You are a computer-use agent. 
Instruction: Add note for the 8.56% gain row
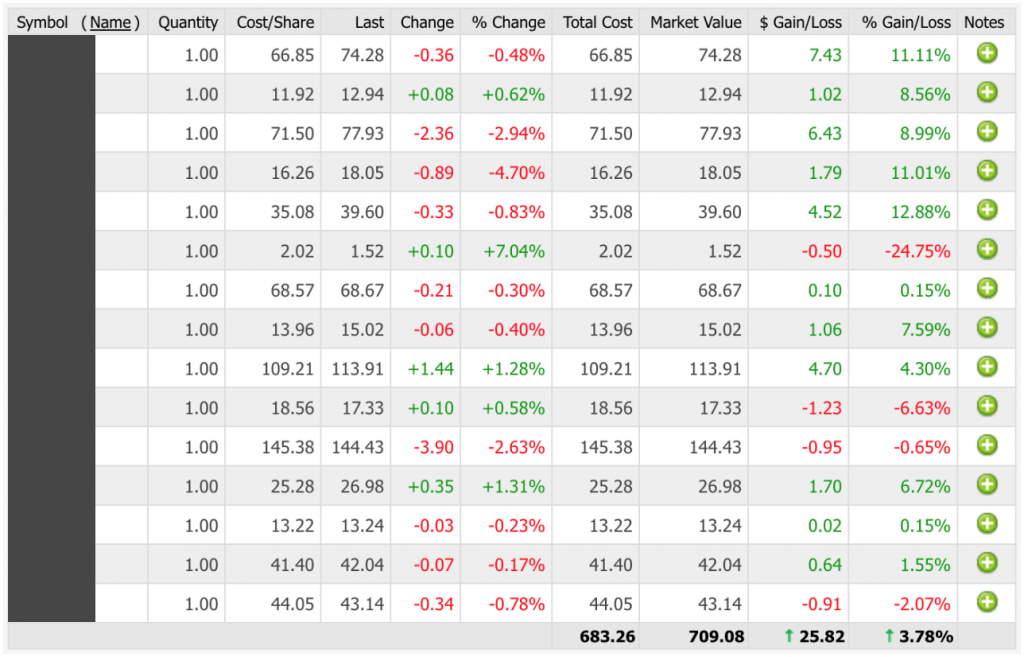pos(987,93)
